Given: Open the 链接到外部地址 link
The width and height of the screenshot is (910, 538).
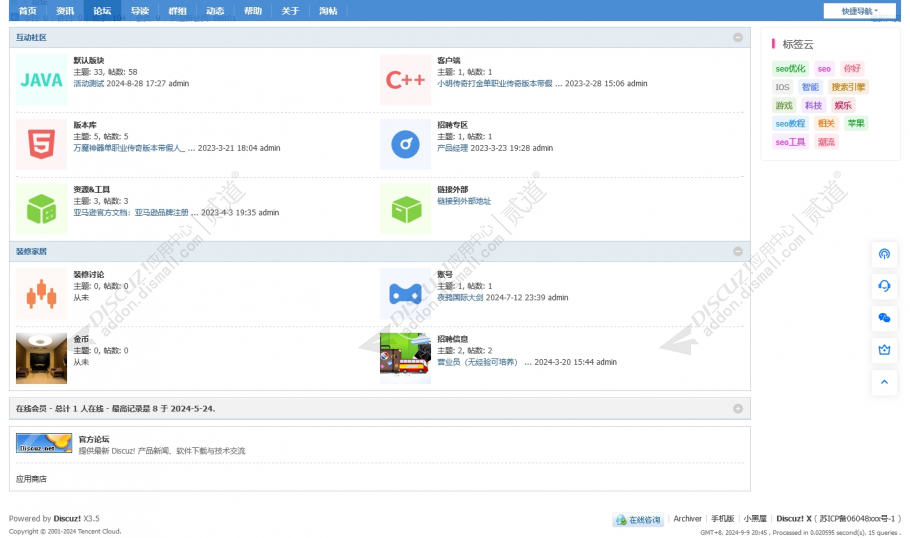Looking at the screenshot, I should [464, 201].
